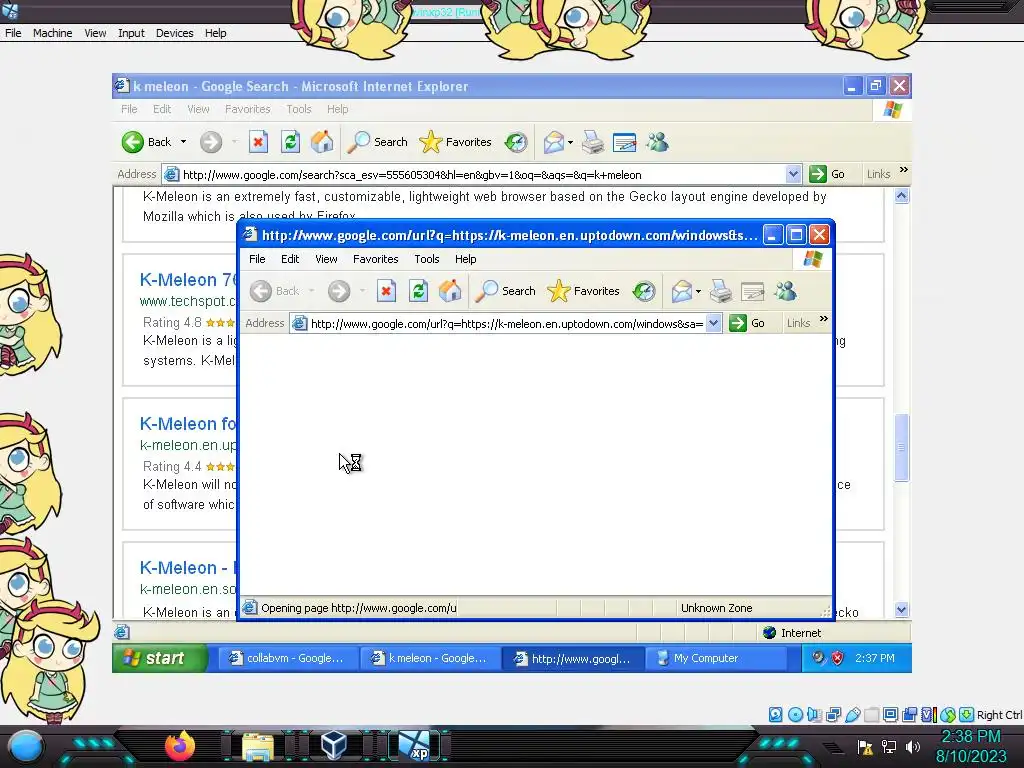The height and width of the screenshot is (768, 1024).
Task: Open file manager from host taskbar
Action: point(257,746)
